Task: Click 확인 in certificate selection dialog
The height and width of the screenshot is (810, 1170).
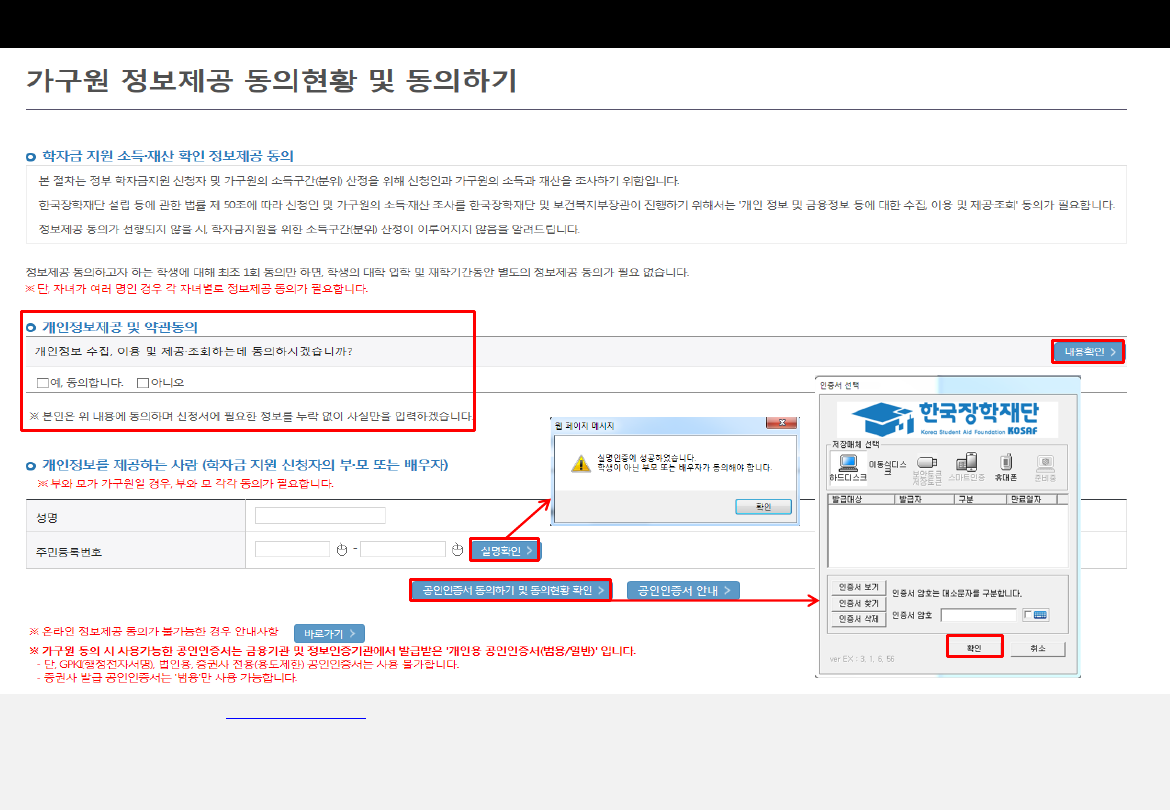Action: [975, 648]
